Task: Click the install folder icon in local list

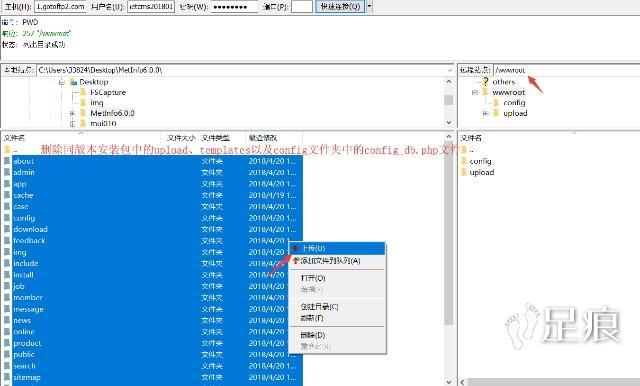Action: coord(7,275)
